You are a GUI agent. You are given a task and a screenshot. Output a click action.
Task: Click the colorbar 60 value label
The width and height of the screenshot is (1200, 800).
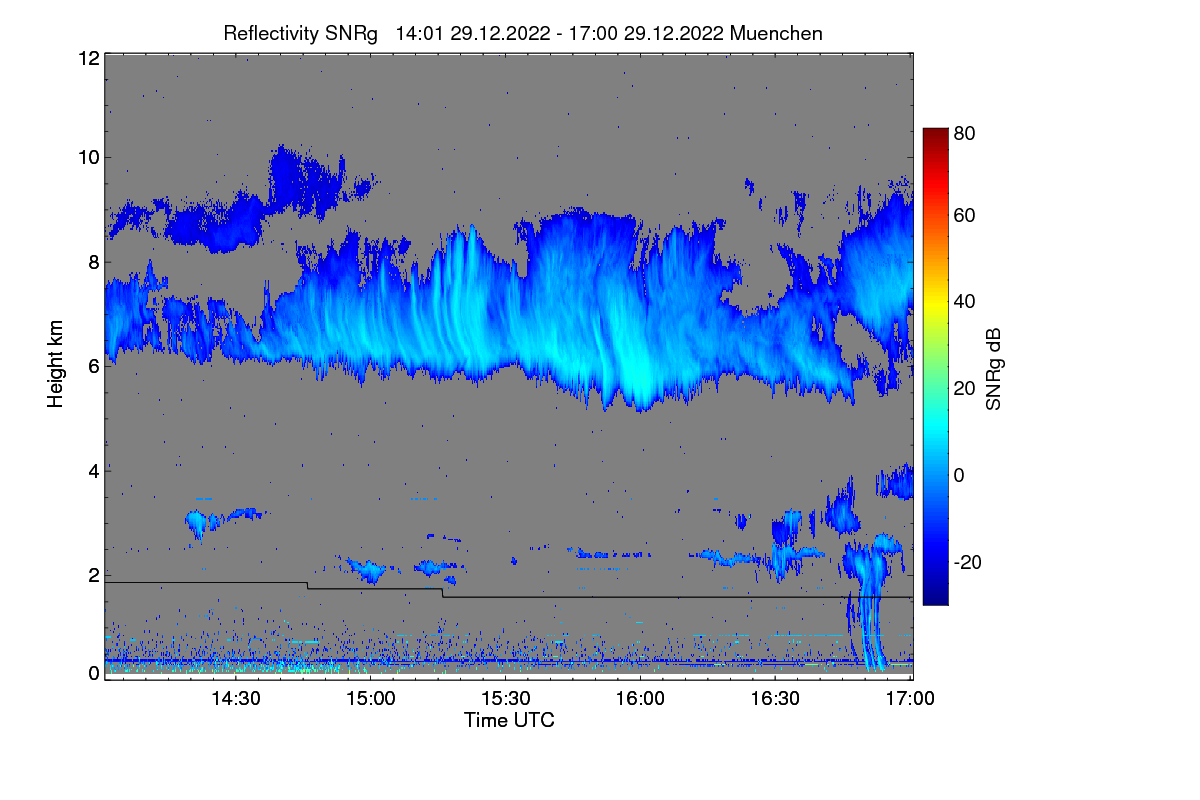pyautogui.click(x=964, y=216)
